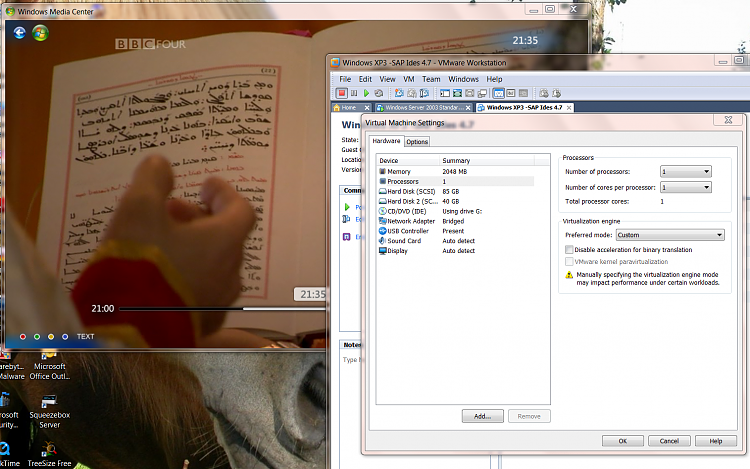Select the Display device row
This screenshot has height=469, width=750.
tap(456, 251)
